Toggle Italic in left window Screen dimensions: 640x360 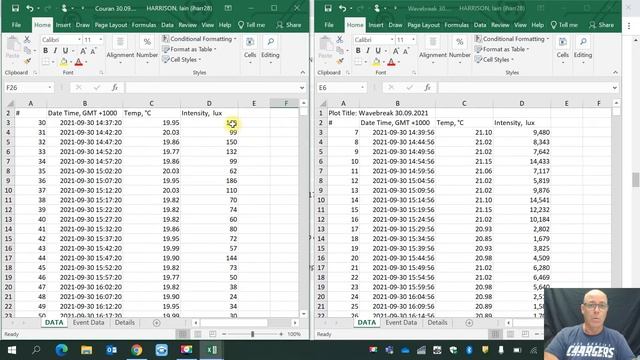pos(55,51)
